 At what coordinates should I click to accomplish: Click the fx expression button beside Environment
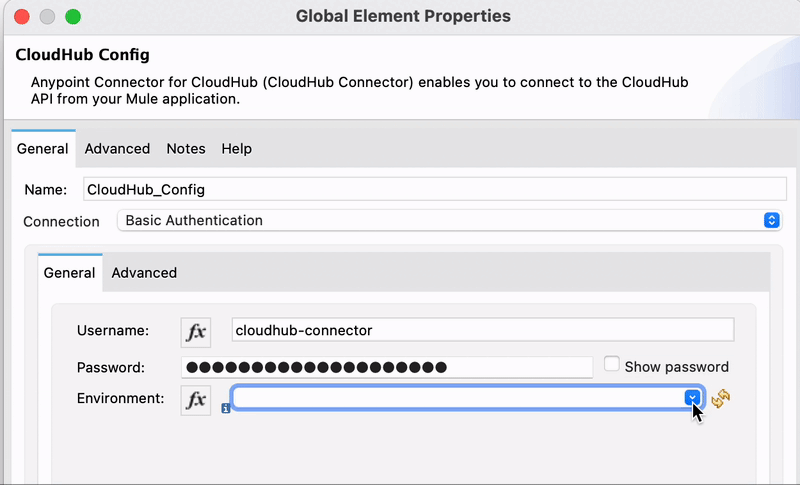[x=196, y=400]
